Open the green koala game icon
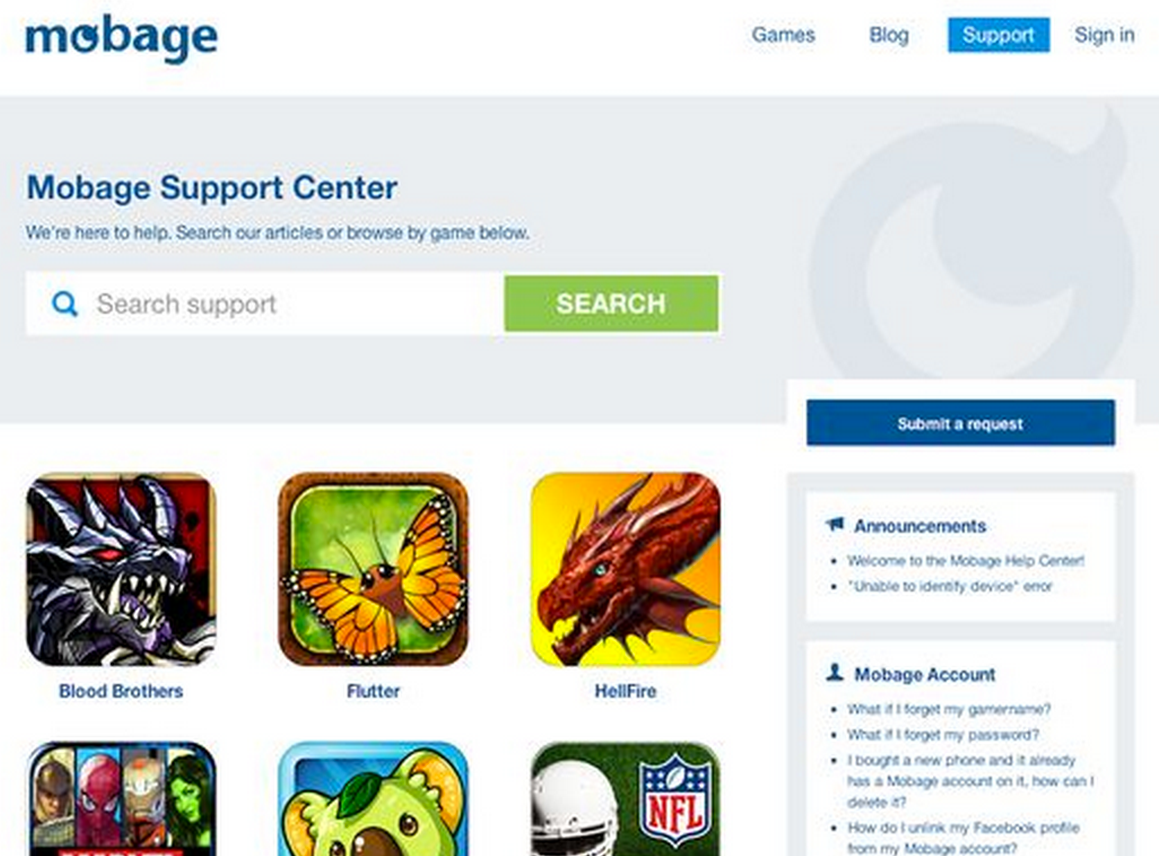The width and height of the screenshot is (1159, 856). (x=373, y=799)
